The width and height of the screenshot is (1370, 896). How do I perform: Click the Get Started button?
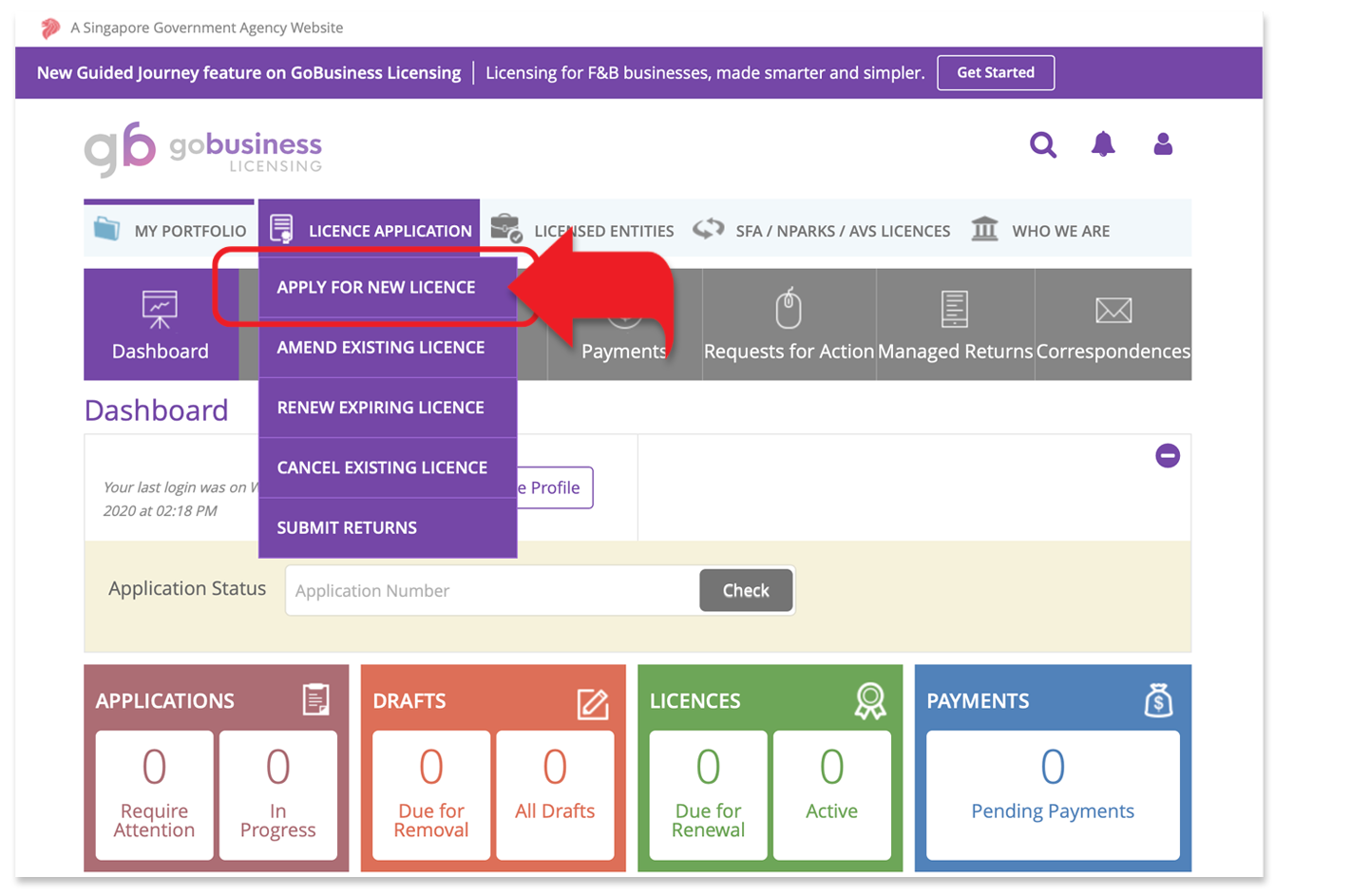(996, 72)
